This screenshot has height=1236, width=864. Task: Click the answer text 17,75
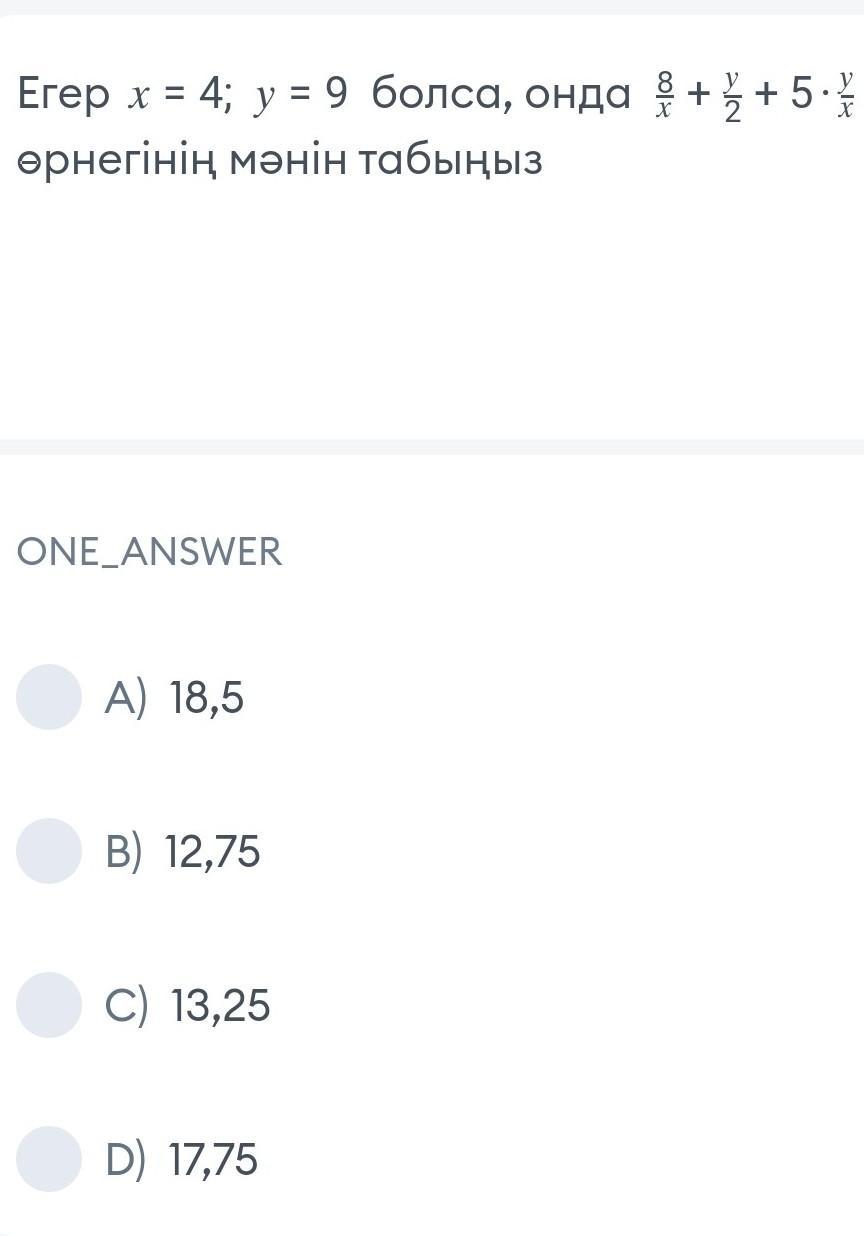214,1160
